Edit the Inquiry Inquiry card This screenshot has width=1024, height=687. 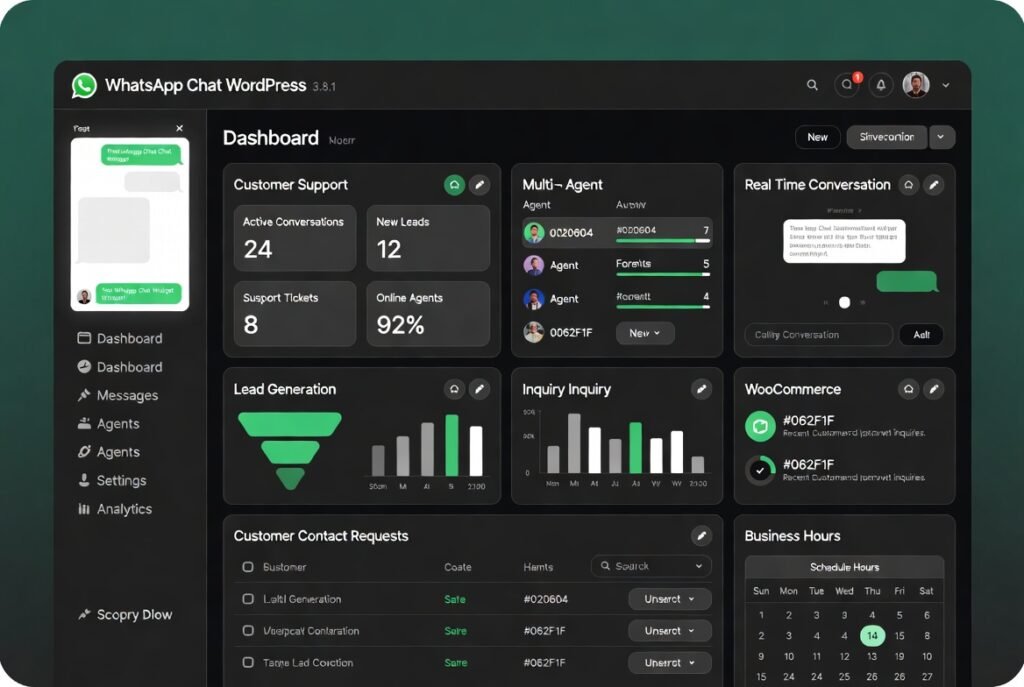click(x=701, y=389)
